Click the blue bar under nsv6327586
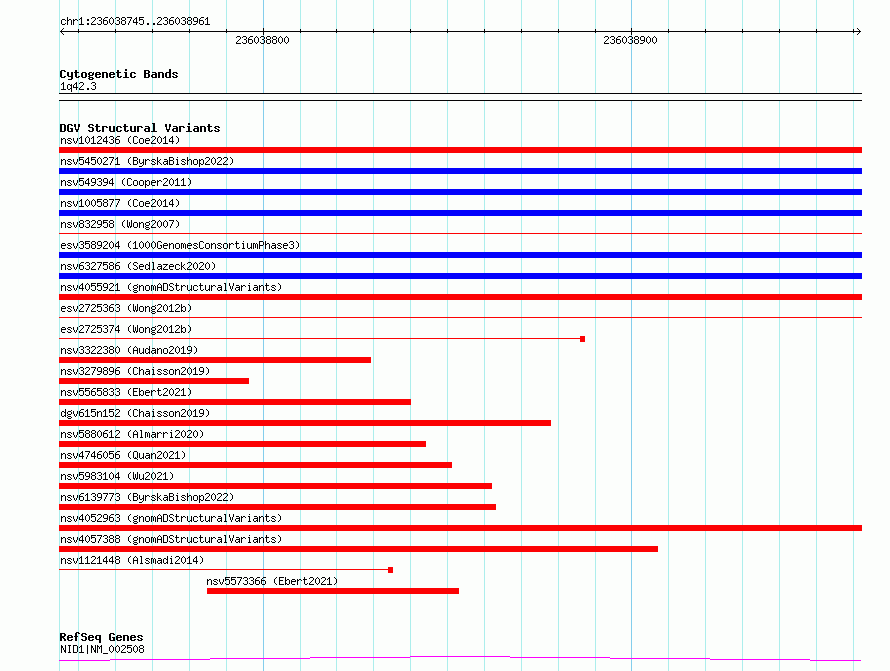This screenshot has height=671, width=890. click(460, 276)
